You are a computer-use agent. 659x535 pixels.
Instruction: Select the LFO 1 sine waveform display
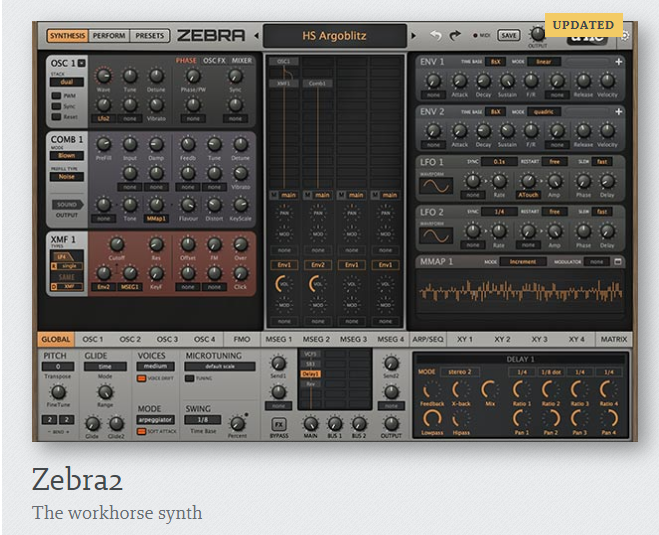click(x=436, y=186)
